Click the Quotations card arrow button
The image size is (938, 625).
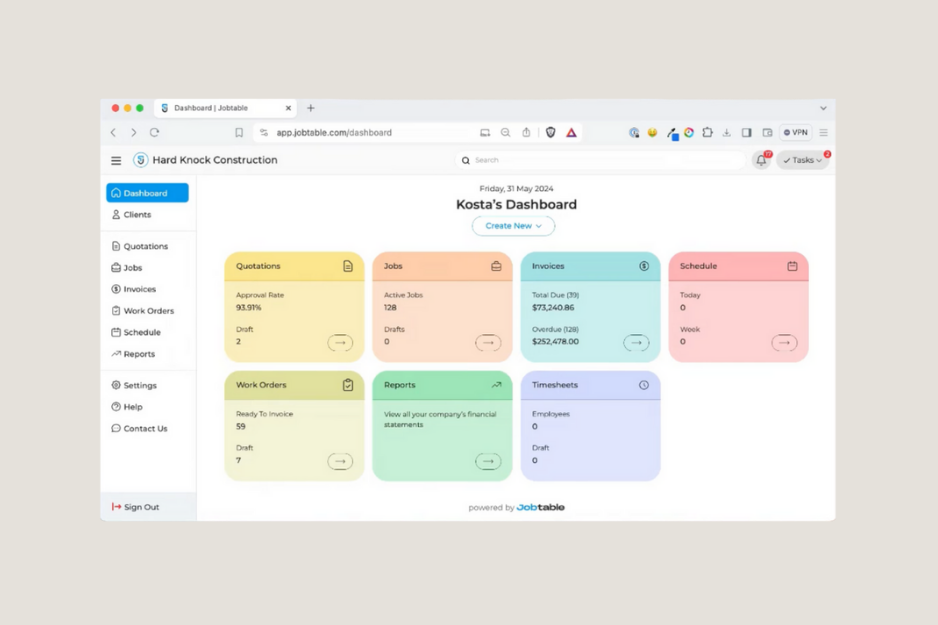coord(341,342)
